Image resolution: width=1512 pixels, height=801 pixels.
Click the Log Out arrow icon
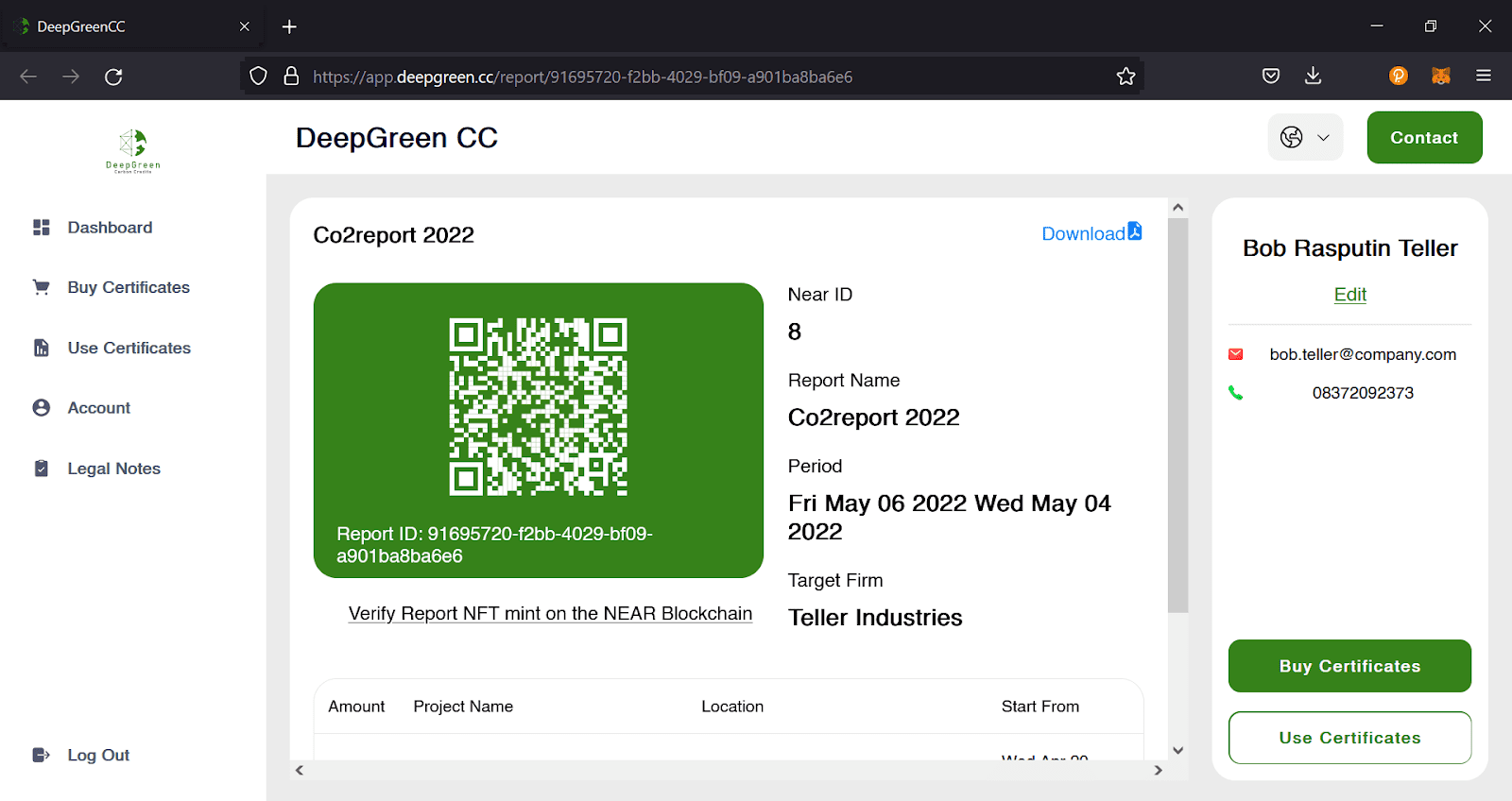click(x=42, y=755)
